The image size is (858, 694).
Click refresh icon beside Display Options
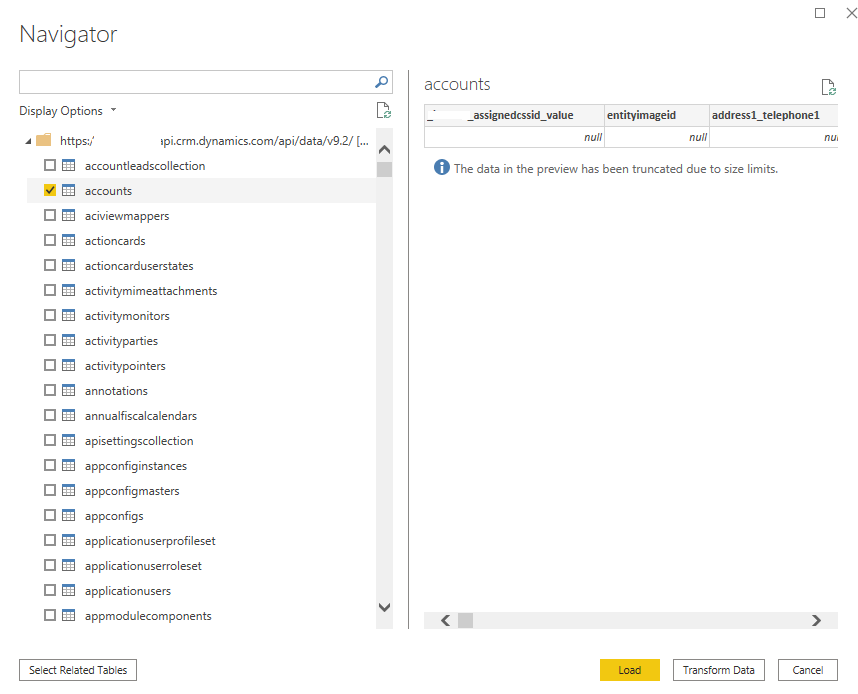(x=383, y=111)
